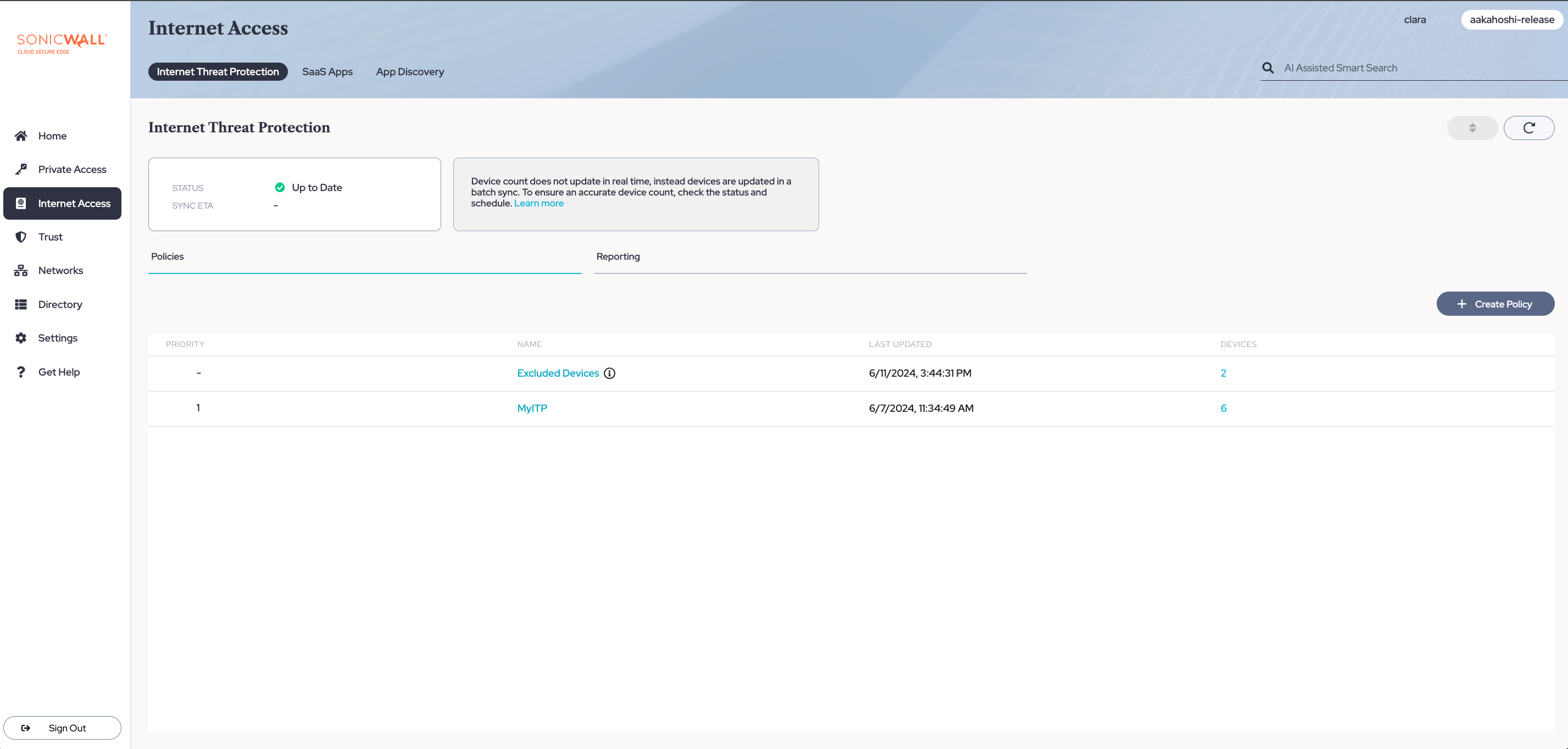The height and width of the screenshot is (749, 1568).
Task: Click the search magnifier icon
Action: coord(1268,68)
